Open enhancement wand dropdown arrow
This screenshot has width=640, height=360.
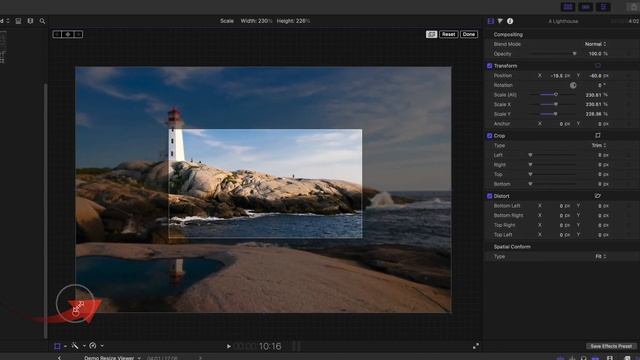point(84,346)
